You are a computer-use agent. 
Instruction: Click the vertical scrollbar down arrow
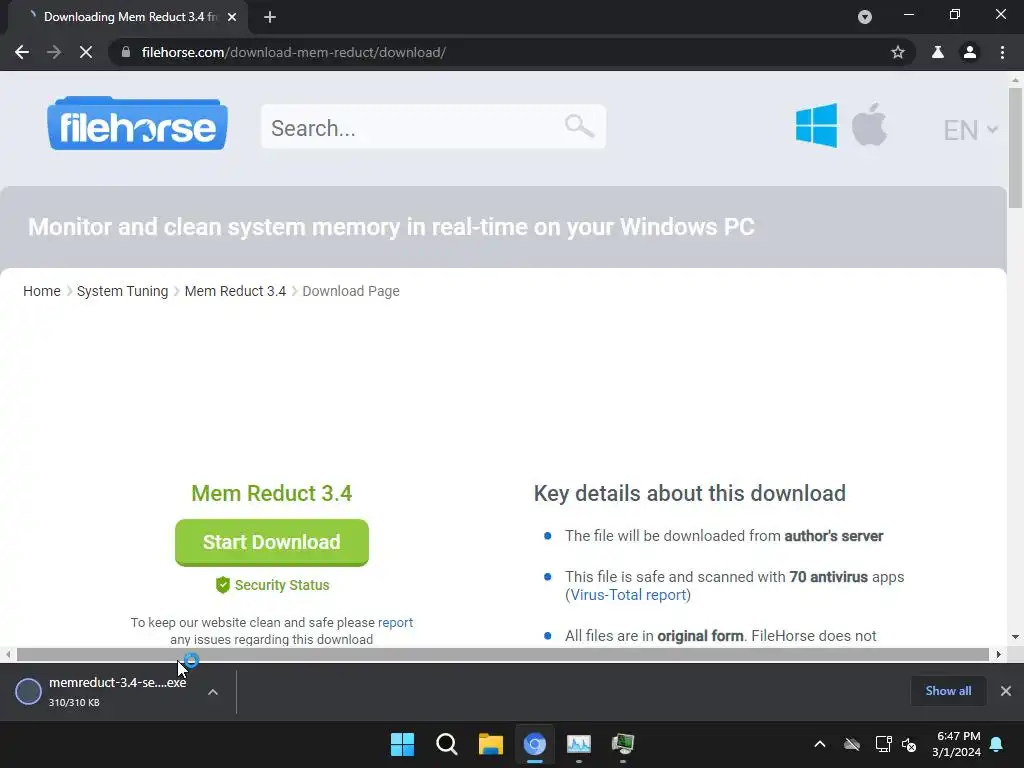point(1015,637)
